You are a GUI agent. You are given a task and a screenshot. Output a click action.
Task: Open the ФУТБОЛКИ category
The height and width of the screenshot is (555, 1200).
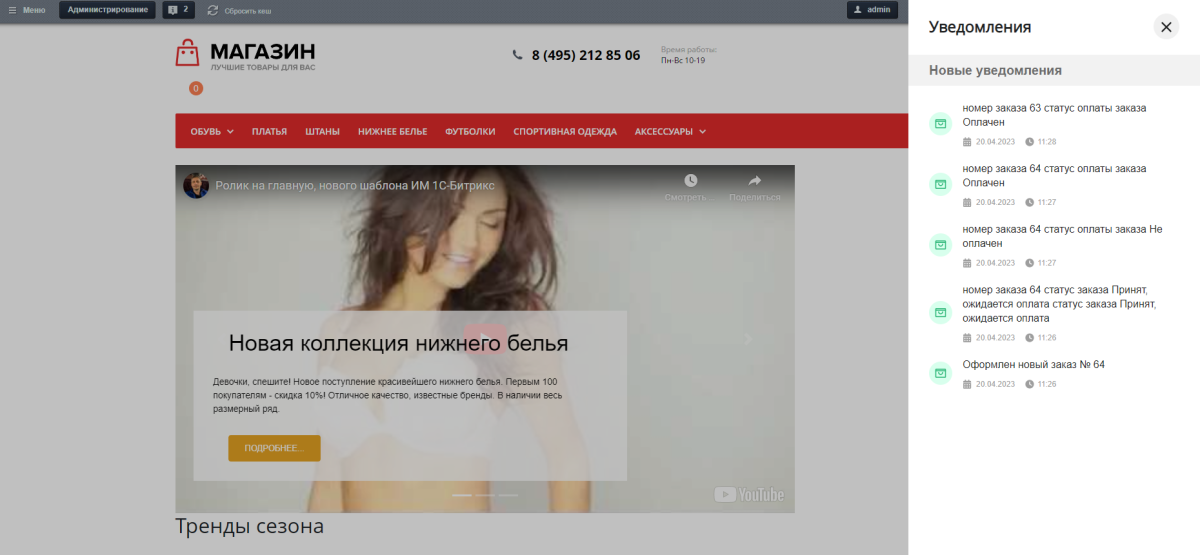470,131
